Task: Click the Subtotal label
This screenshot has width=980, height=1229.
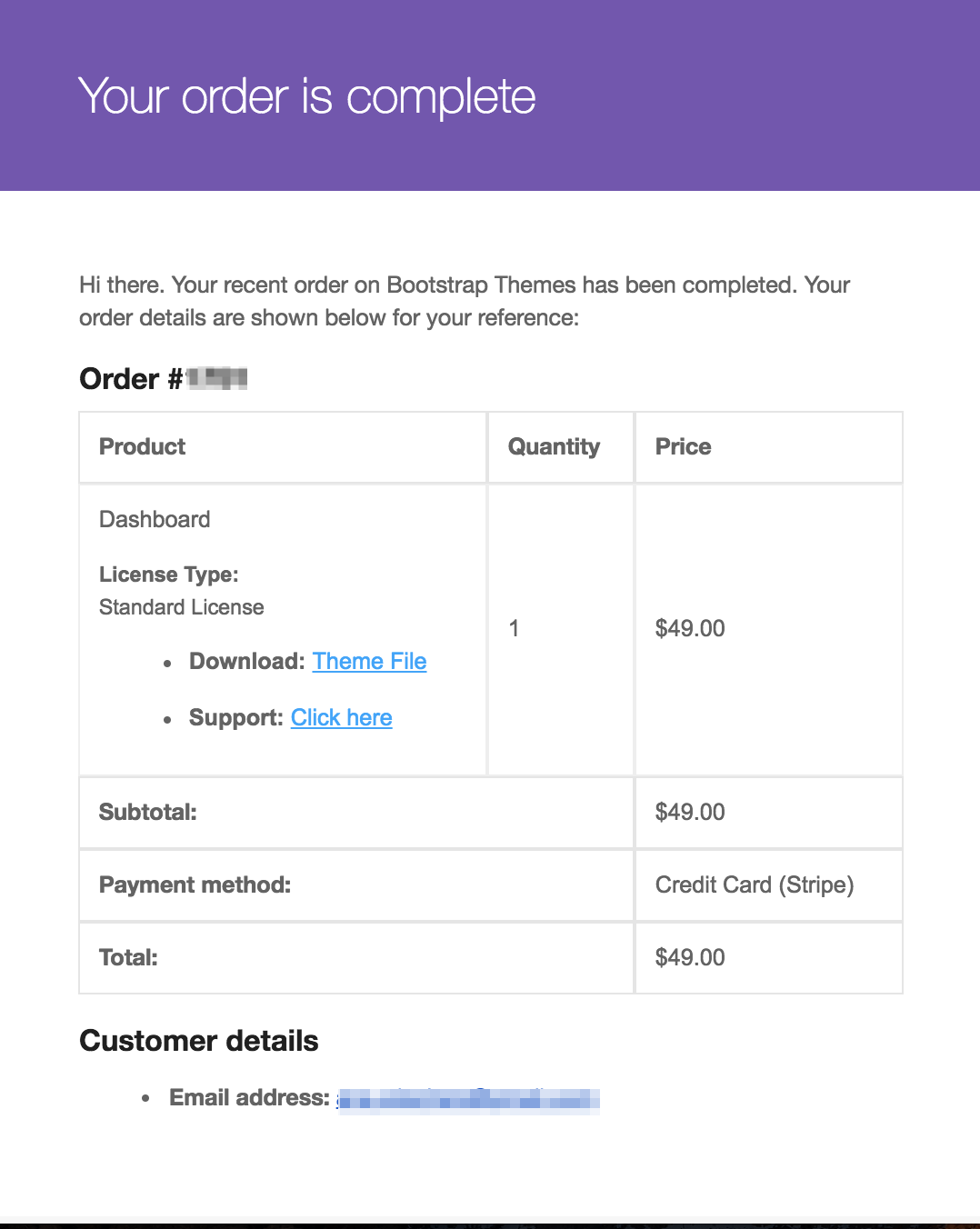Action: pyautogui.click(x=147, y=812)
